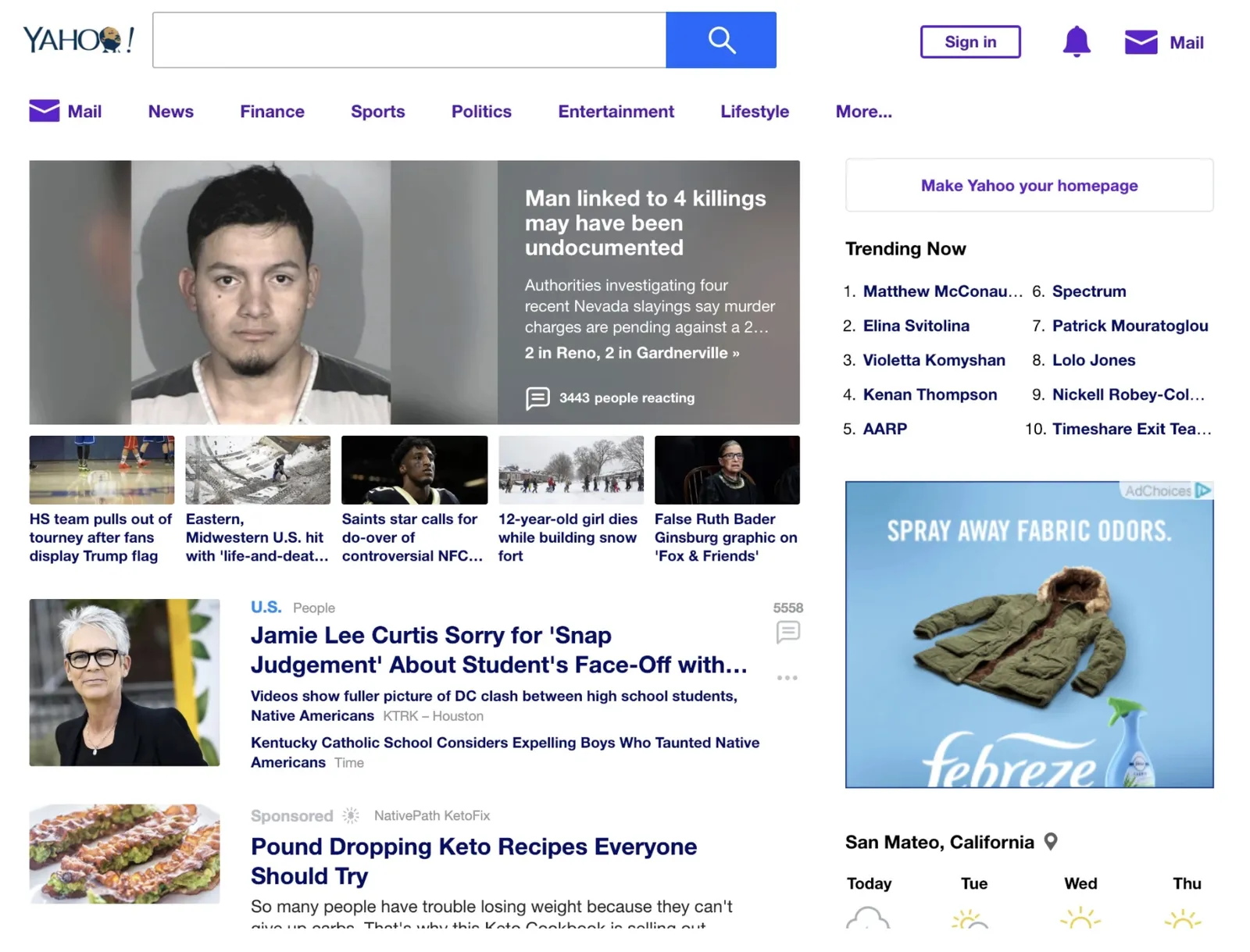Open the 2 in Reno, 2 in Gardnerville link
This screenshot has height=952, width=1250.
click(x=632, y=353)
